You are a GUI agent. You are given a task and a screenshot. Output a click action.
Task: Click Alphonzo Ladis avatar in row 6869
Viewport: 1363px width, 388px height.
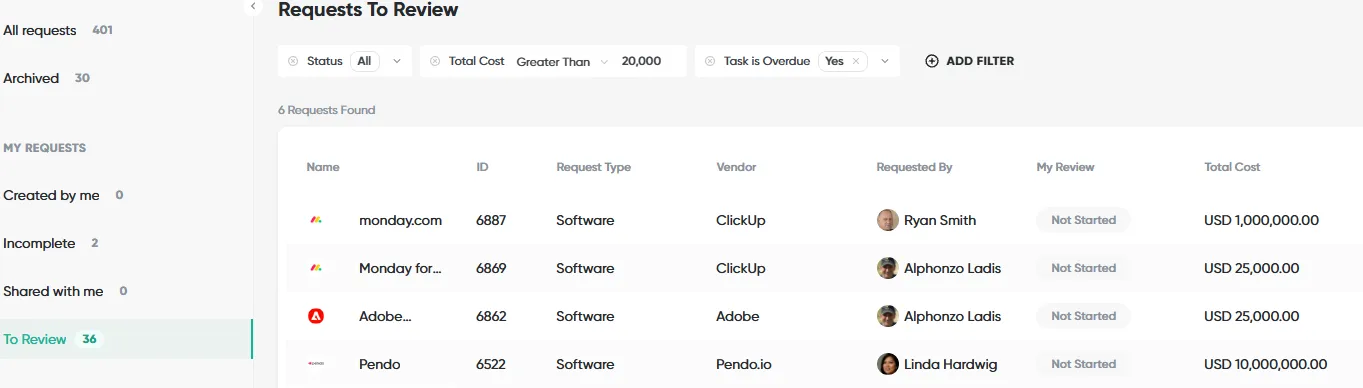[888, 268]
